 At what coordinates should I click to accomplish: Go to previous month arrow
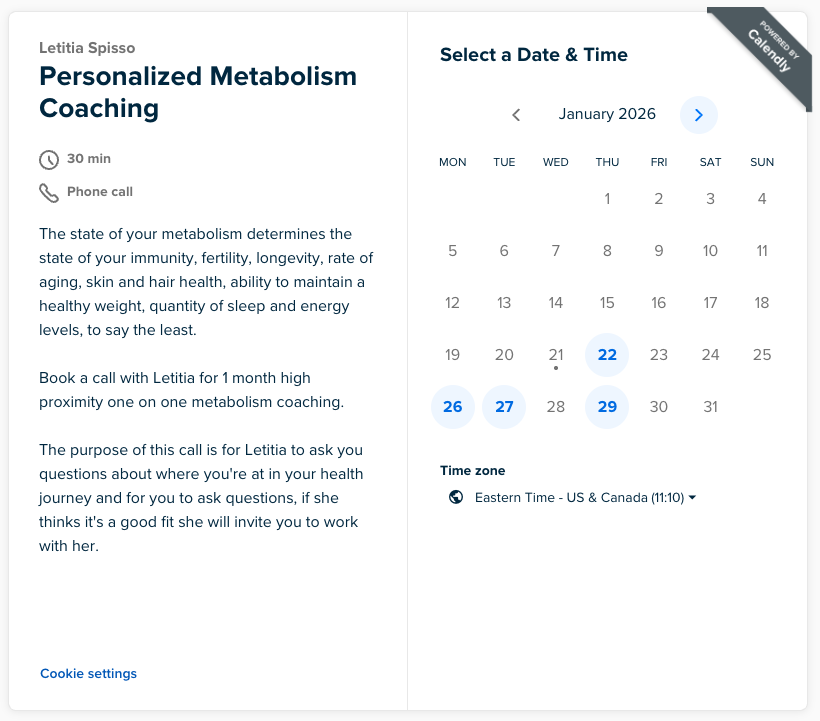click(x=516, y=115)
